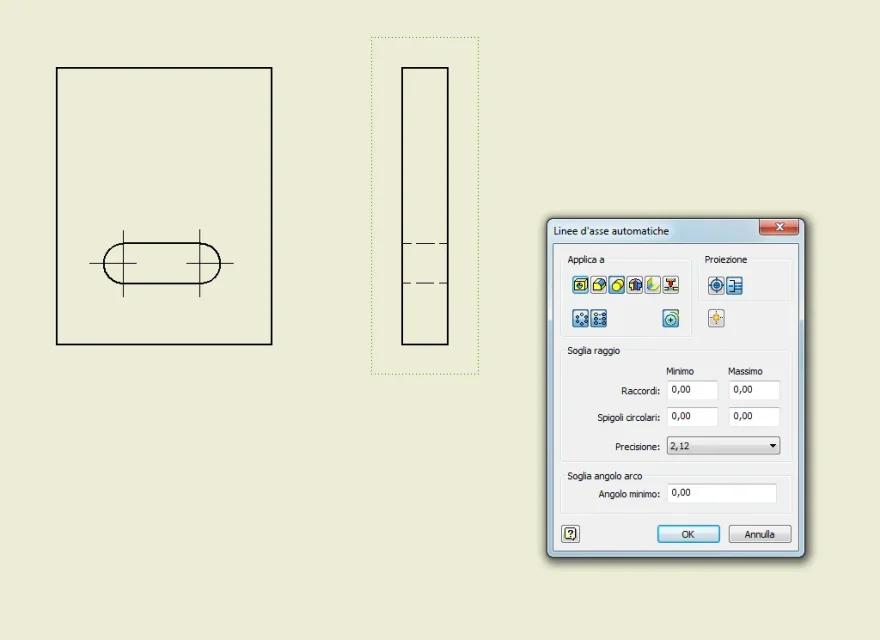880x640 pixels.
Task: Open the Precisione dropdown
Action: click(x=723, y=446)
